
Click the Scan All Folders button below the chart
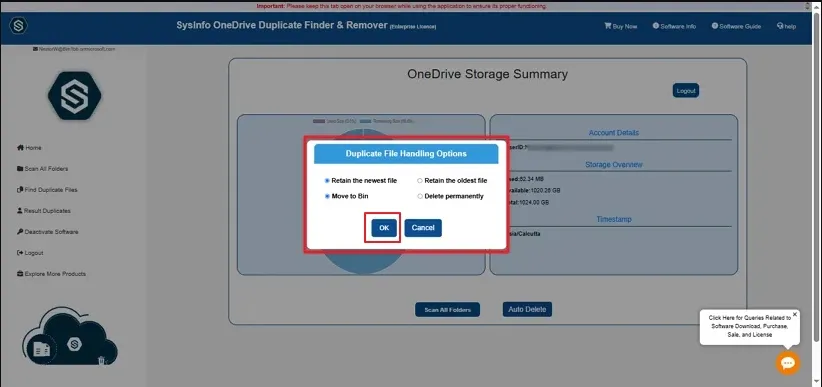coord(448,309)
